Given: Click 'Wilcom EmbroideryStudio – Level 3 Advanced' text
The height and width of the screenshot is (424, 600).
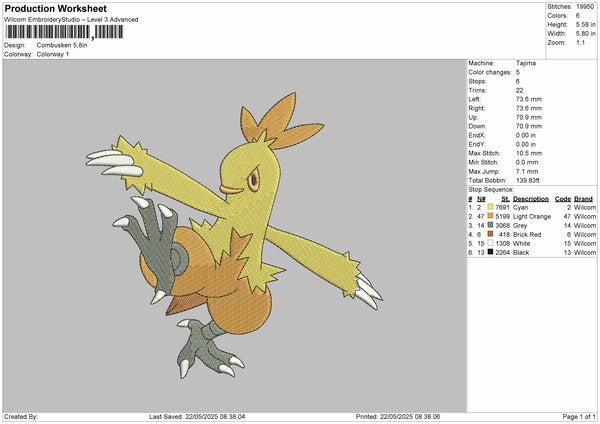Looking at the screenshot, I should tap(71, 20).
